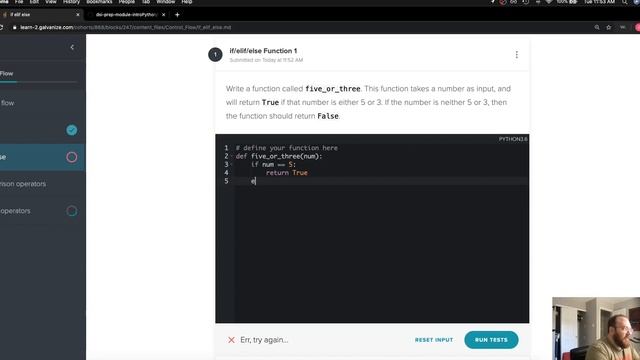
Task: Open the Bookmarks menu
Action: 99,2
